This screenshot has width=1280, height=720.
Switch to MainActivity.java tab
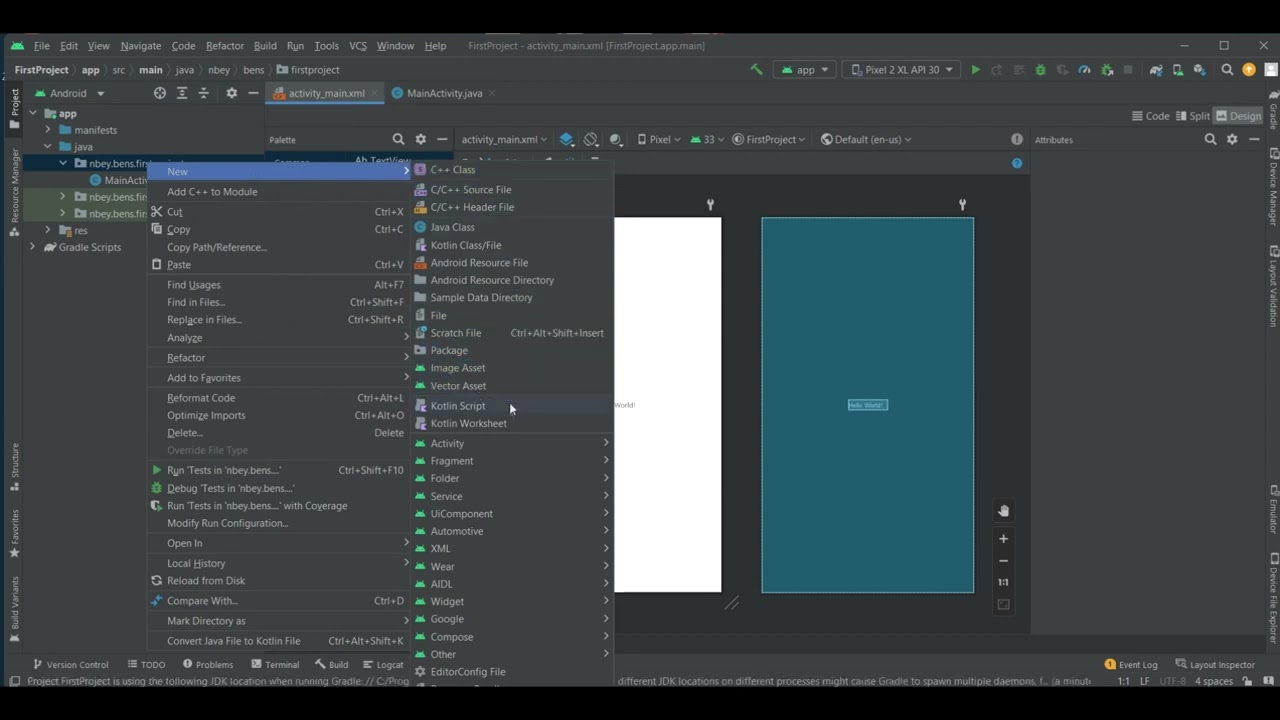click(444, 93)
